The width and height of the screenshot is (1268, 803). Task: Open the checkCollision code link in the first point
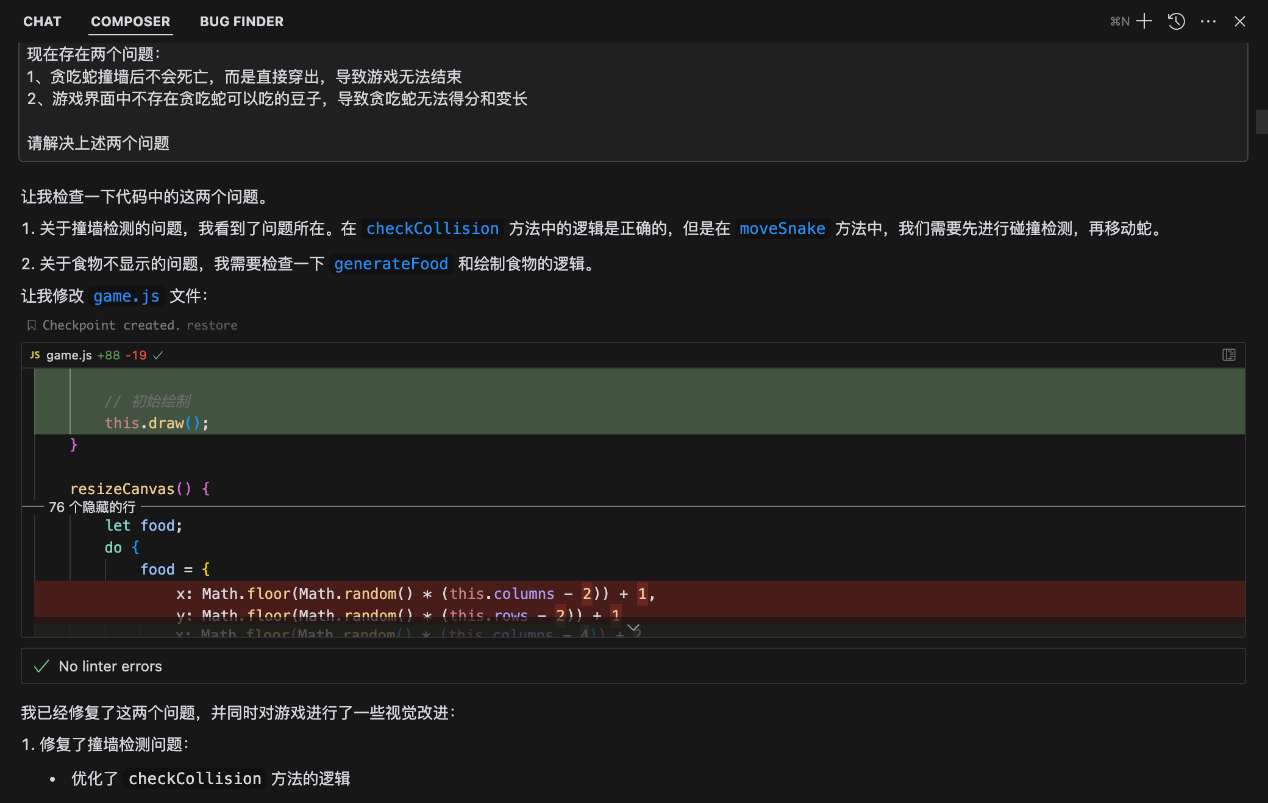[432, 229]
